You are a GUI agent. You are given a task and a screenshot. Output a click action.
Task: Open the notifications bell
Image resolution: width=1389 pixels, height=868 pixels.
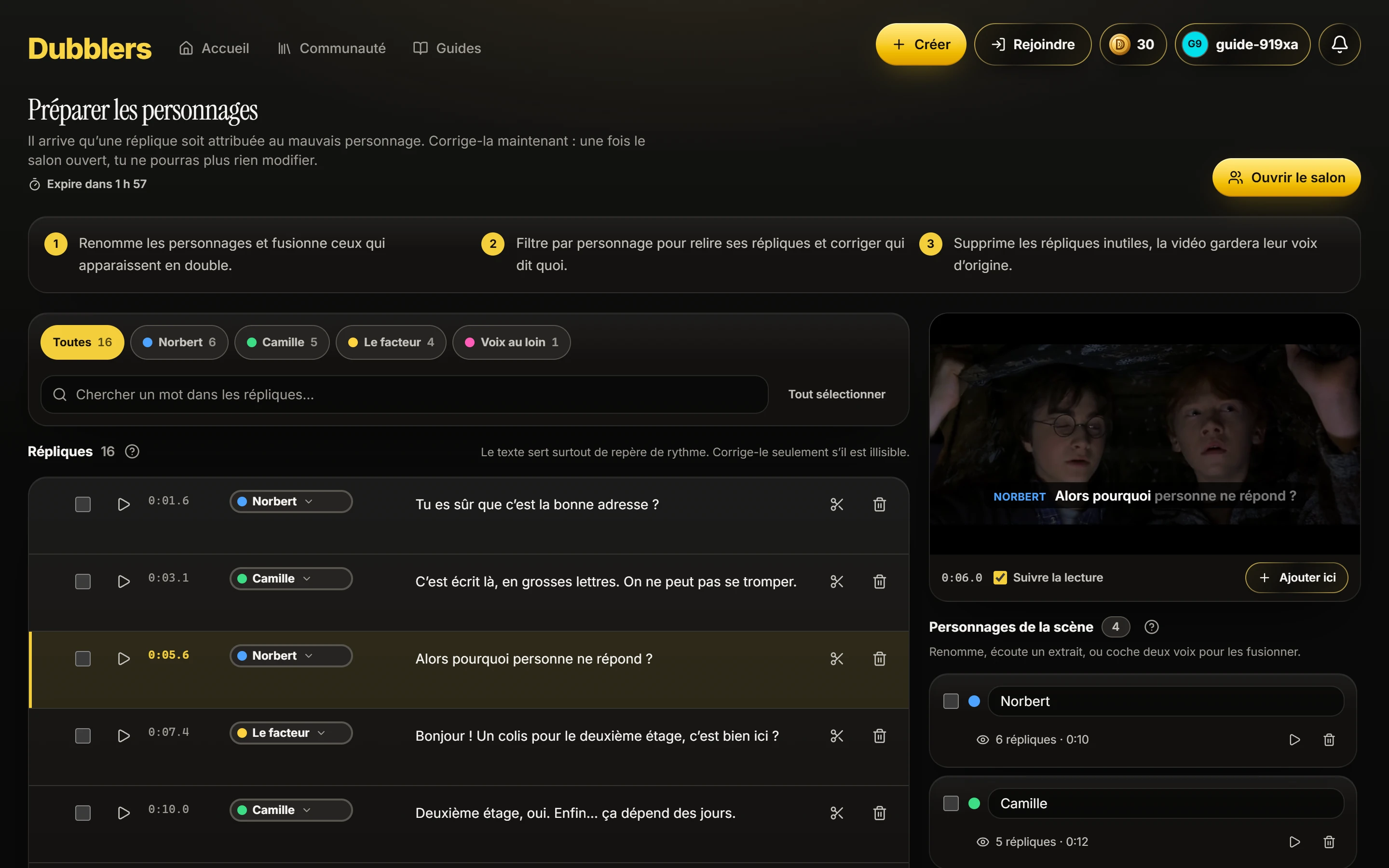tap(1339, 44)
